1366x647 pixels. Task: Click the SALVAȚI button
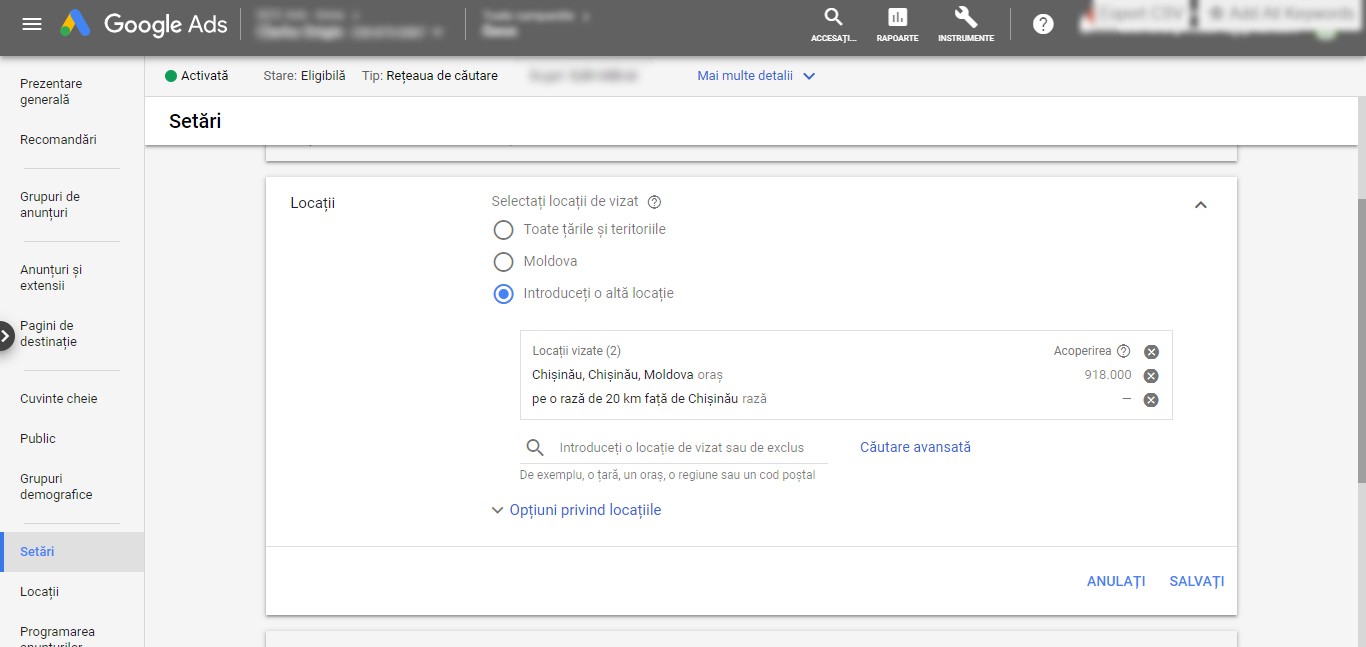point(1196,582)
